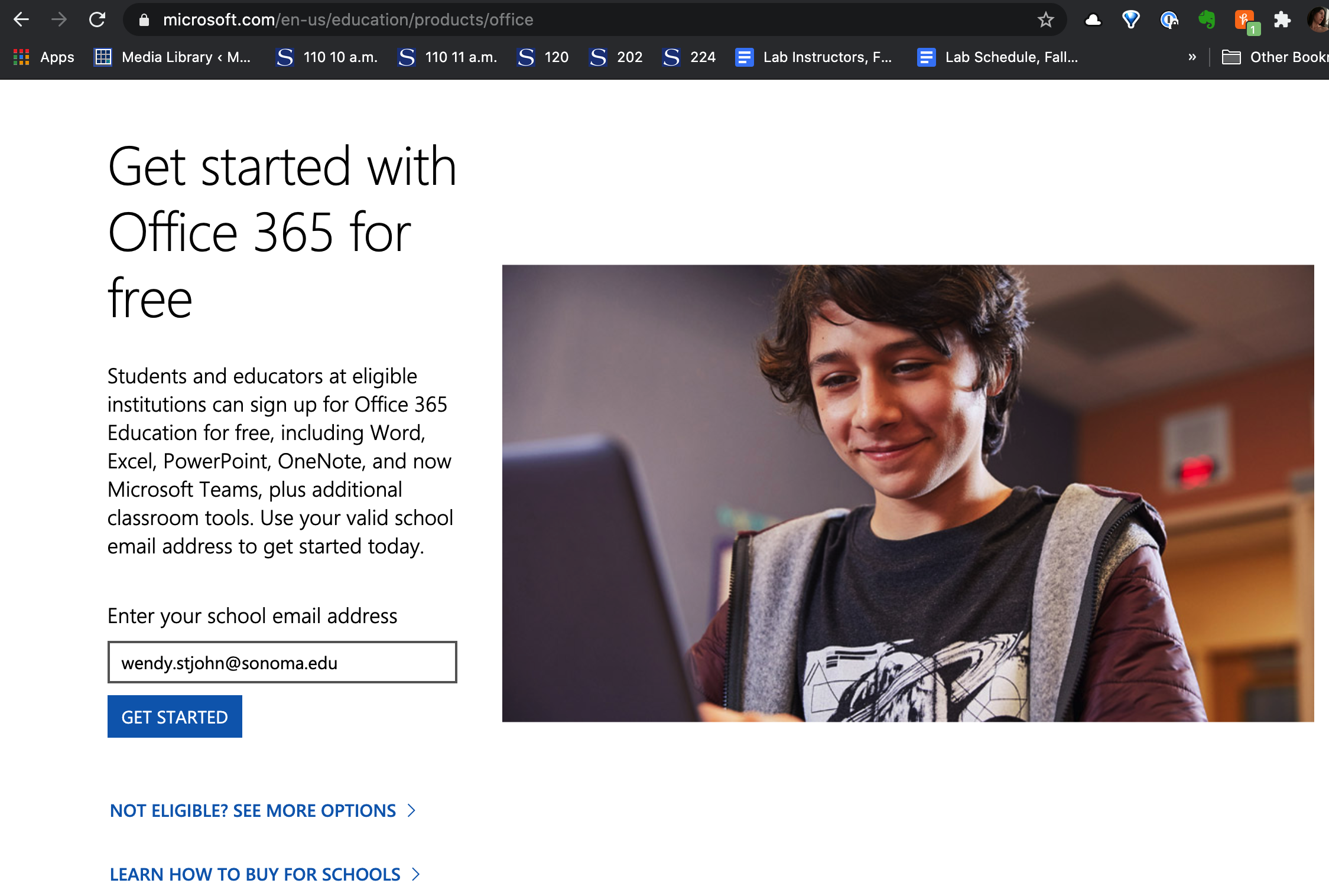1329x896 pixels.
Task: Click the 'Enter your school email address' label
Action: (252, 616)
